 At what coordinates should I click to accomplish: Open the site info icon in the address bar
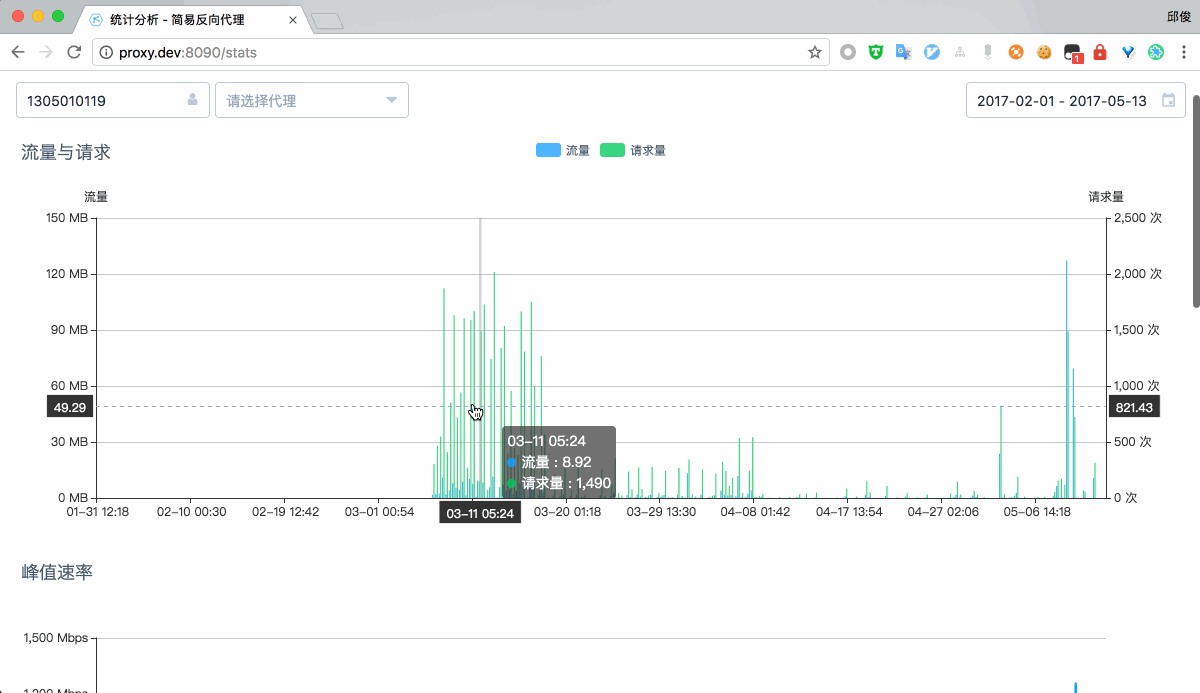(x=107, y=52)
